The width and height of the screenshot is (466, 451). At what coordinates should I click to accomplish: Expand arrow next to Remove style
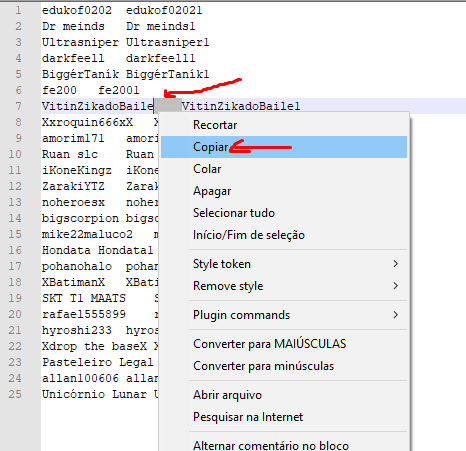click(395, 286)
